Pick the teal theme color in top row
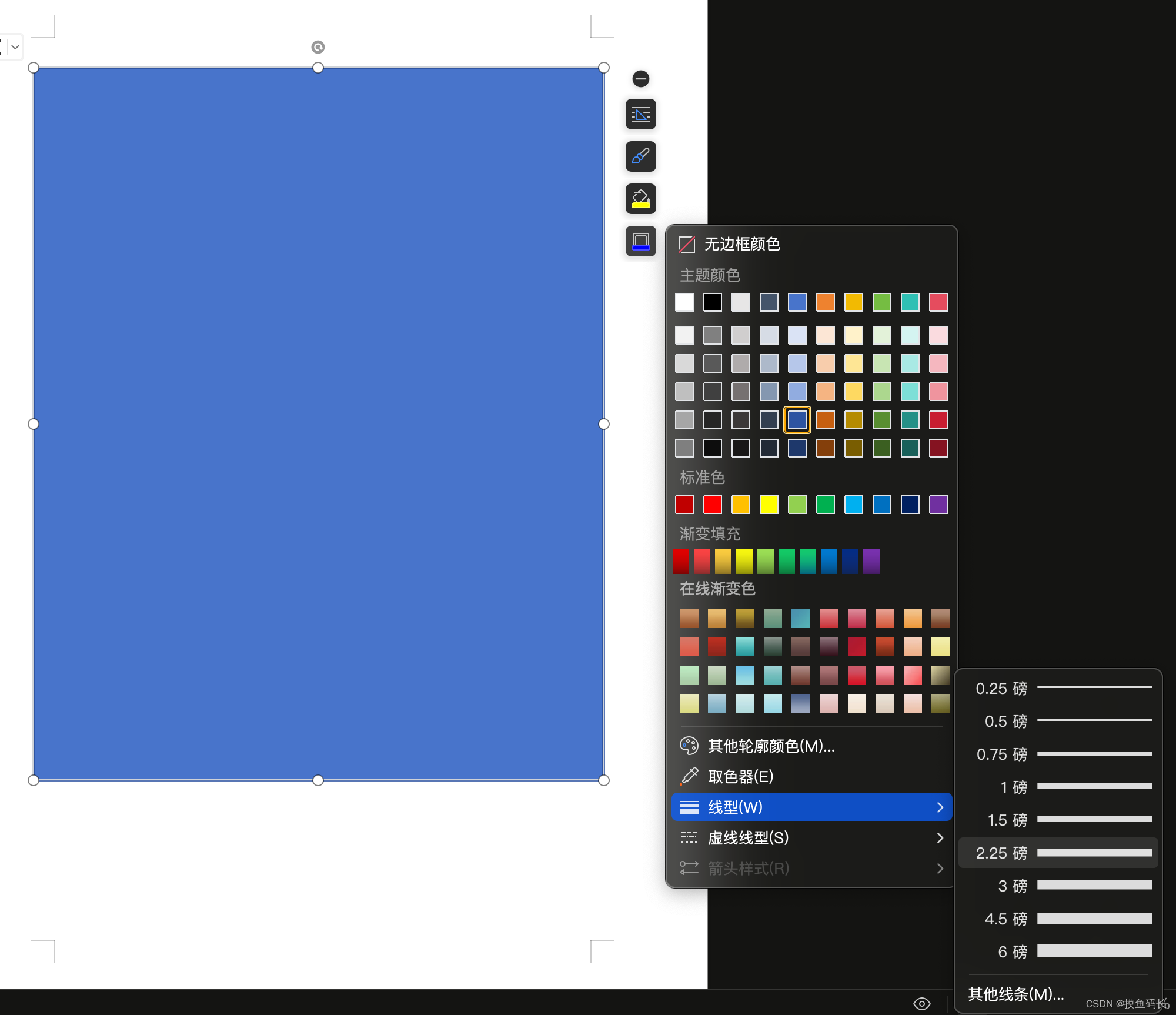The width and height of the screenshot is (1176, 1015). point(910,302)
